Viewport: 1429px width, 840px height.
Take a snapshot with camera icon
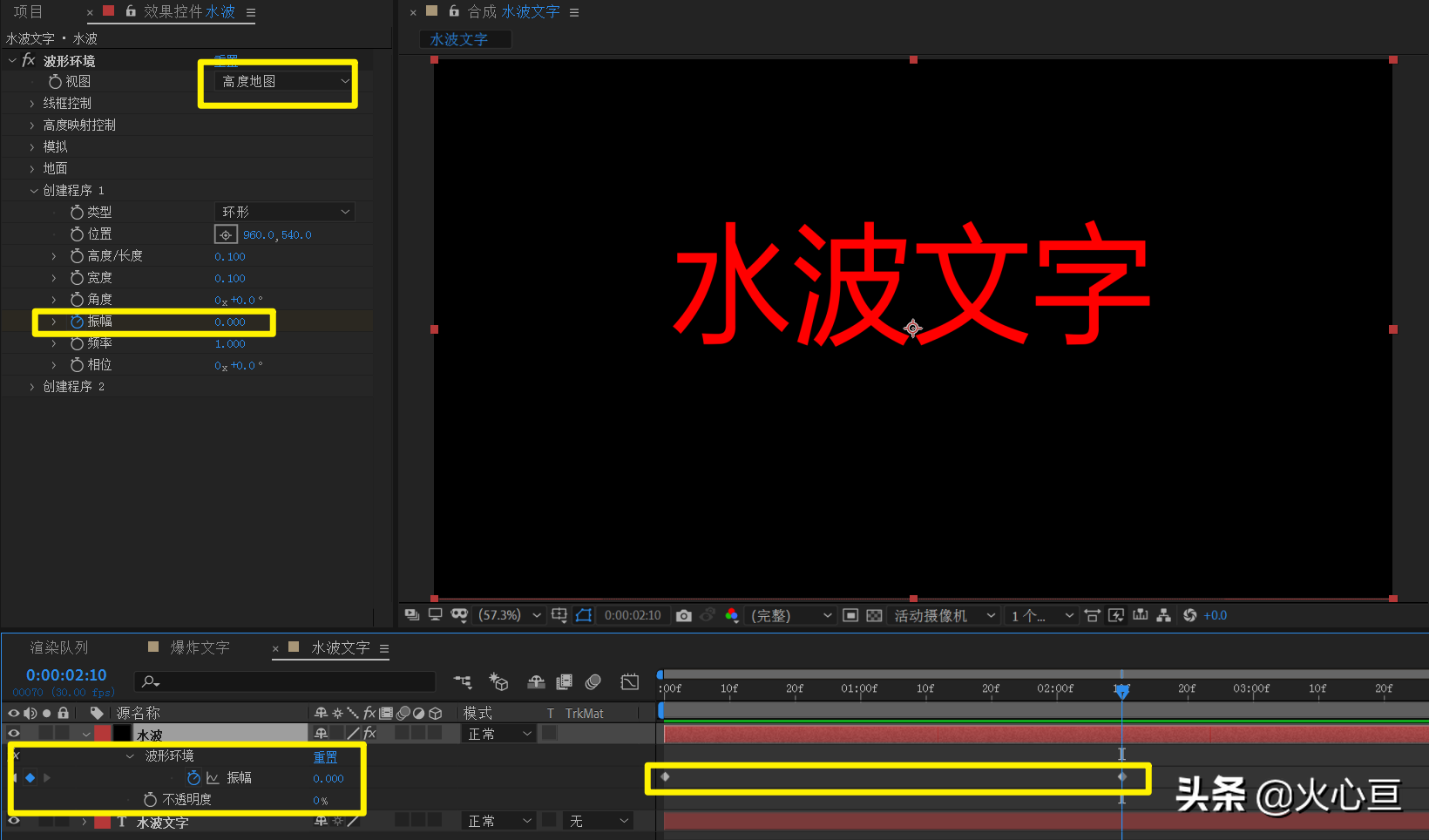684,615
